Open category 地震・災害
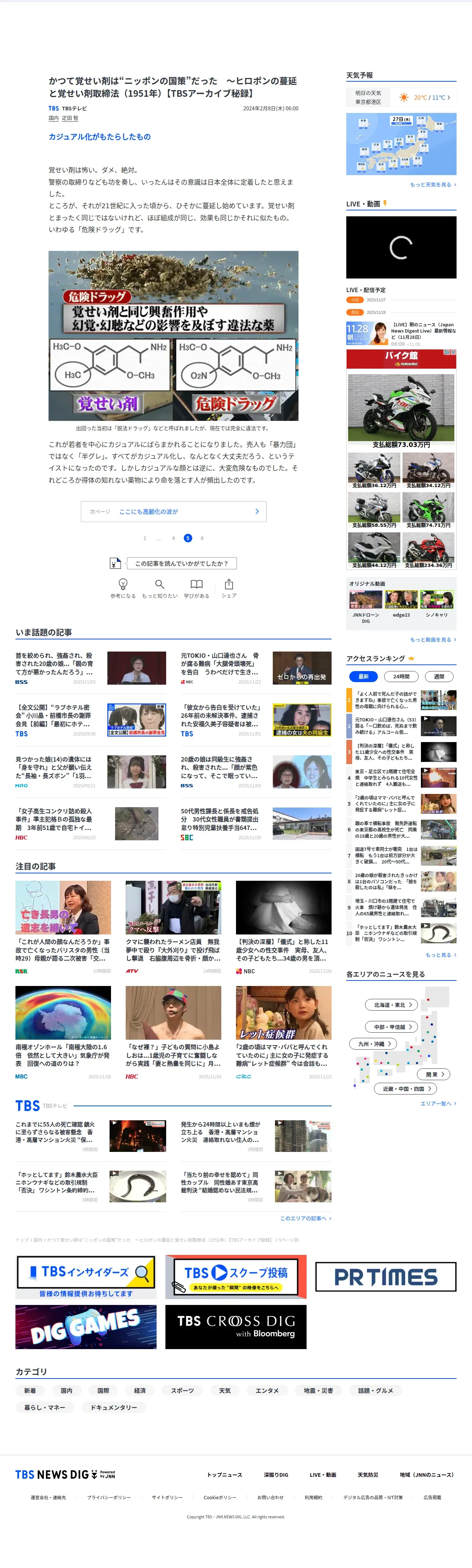 click(318, 1390)
